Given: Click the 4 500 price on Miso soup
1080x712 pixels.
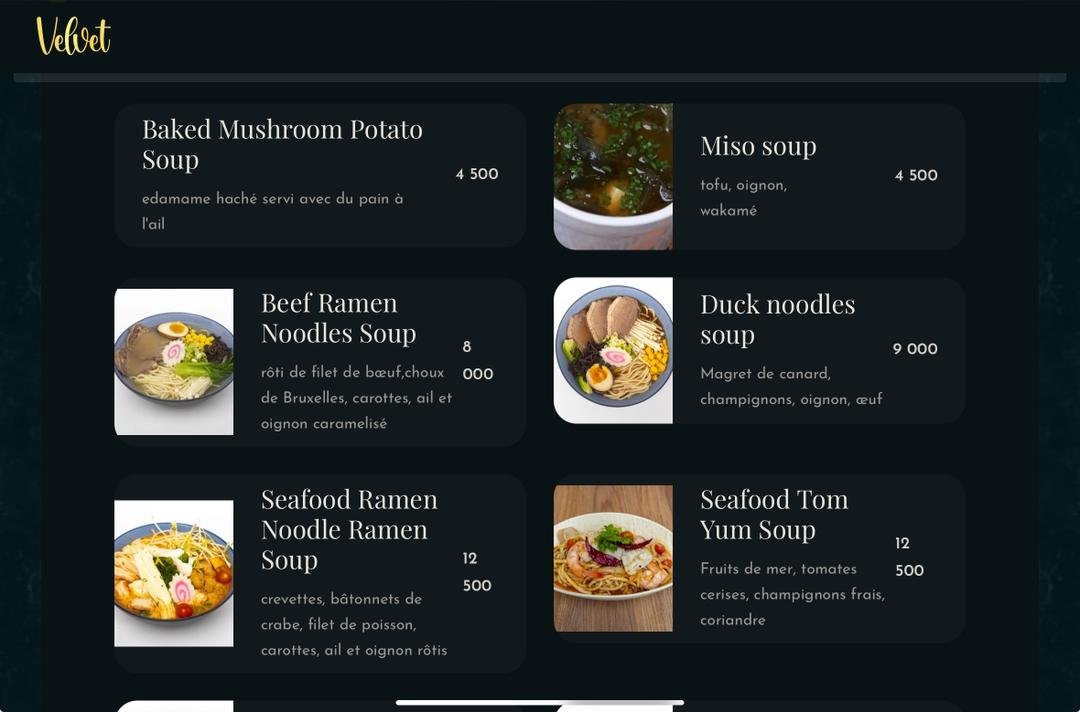Looking at the screenshot, I should pyautogui.click(x=916, y=175).
